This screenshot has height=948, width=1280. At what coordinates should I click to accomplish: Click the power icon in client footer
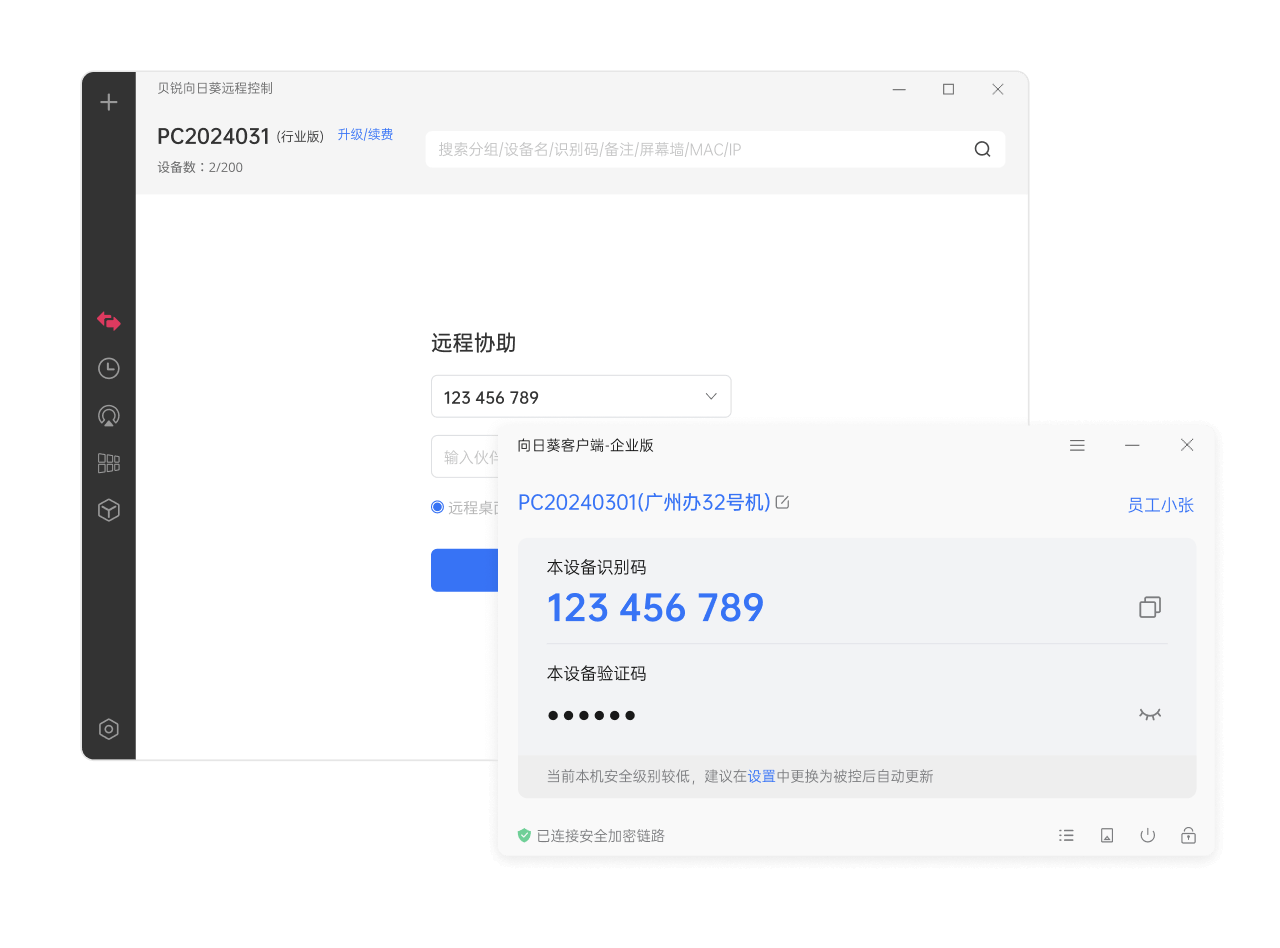tap(1147, 835)
